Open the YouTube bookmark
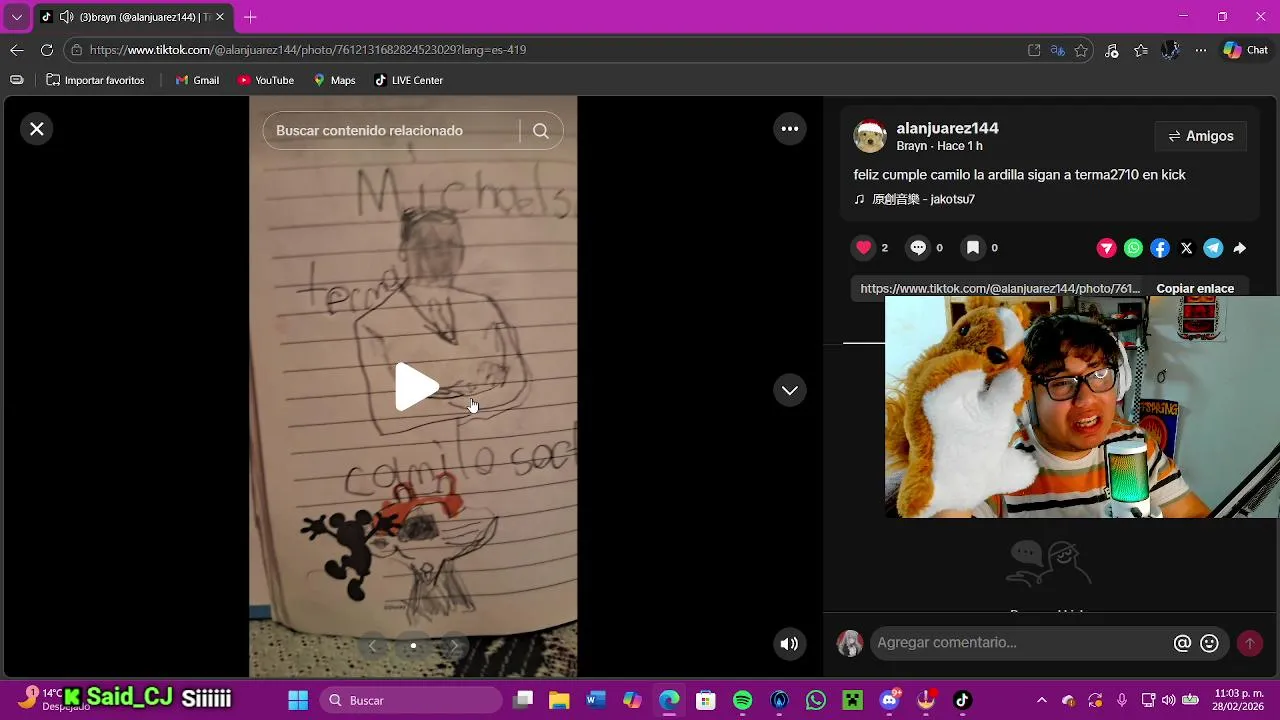The image size is (1280, 720). tap(266, 80)
